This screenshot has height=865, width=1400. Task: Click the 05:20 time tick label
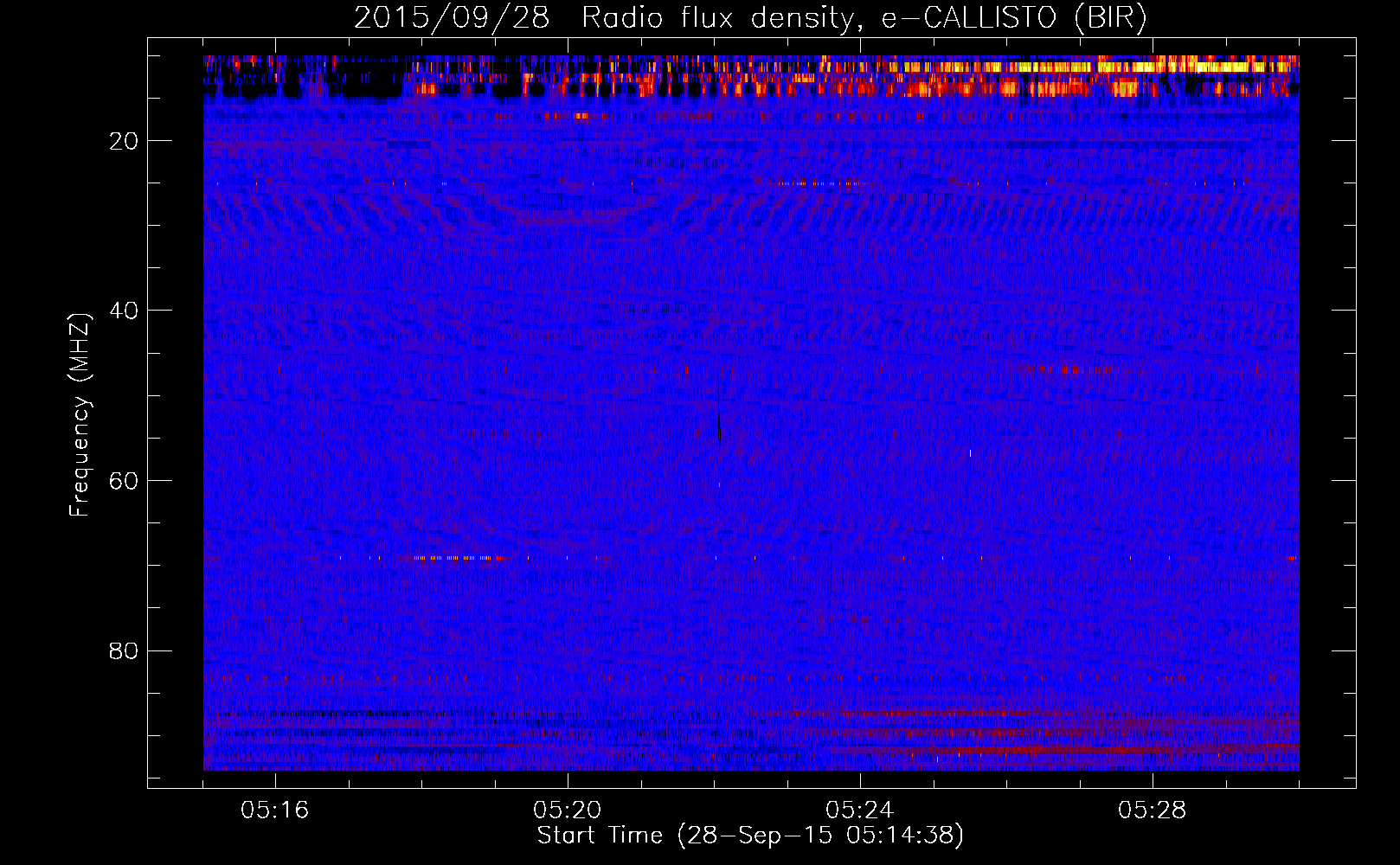568,811
